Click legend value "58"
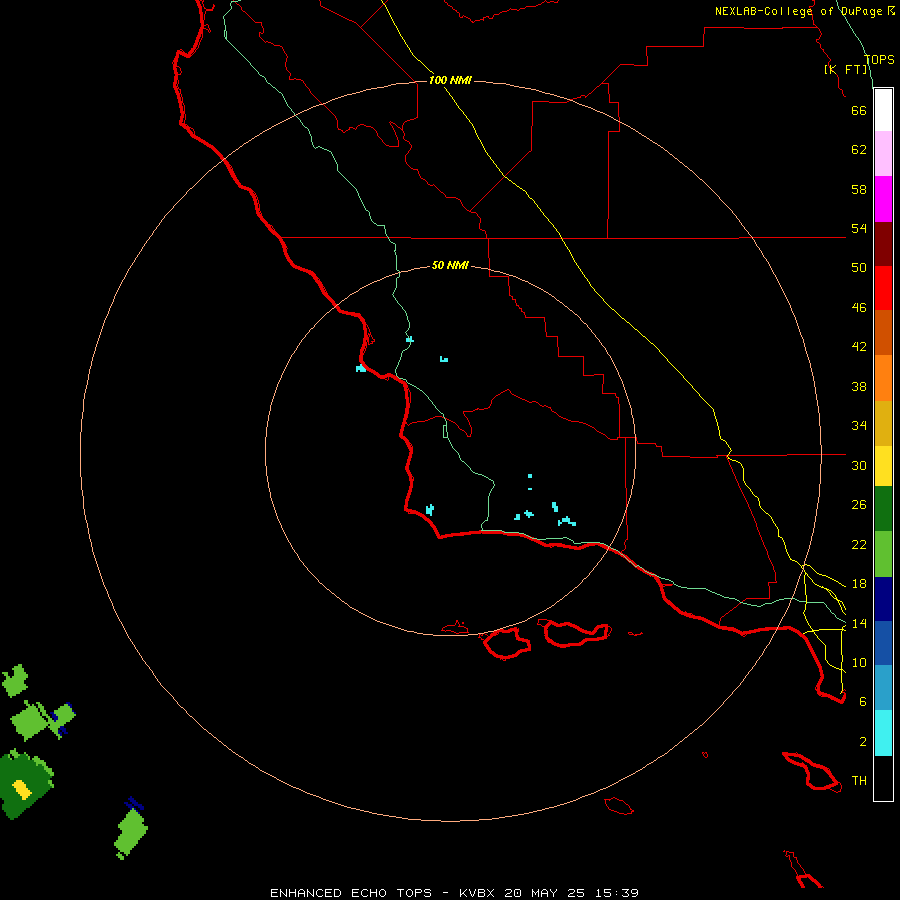This screenshot has height=900, width=900. point(859,189)
